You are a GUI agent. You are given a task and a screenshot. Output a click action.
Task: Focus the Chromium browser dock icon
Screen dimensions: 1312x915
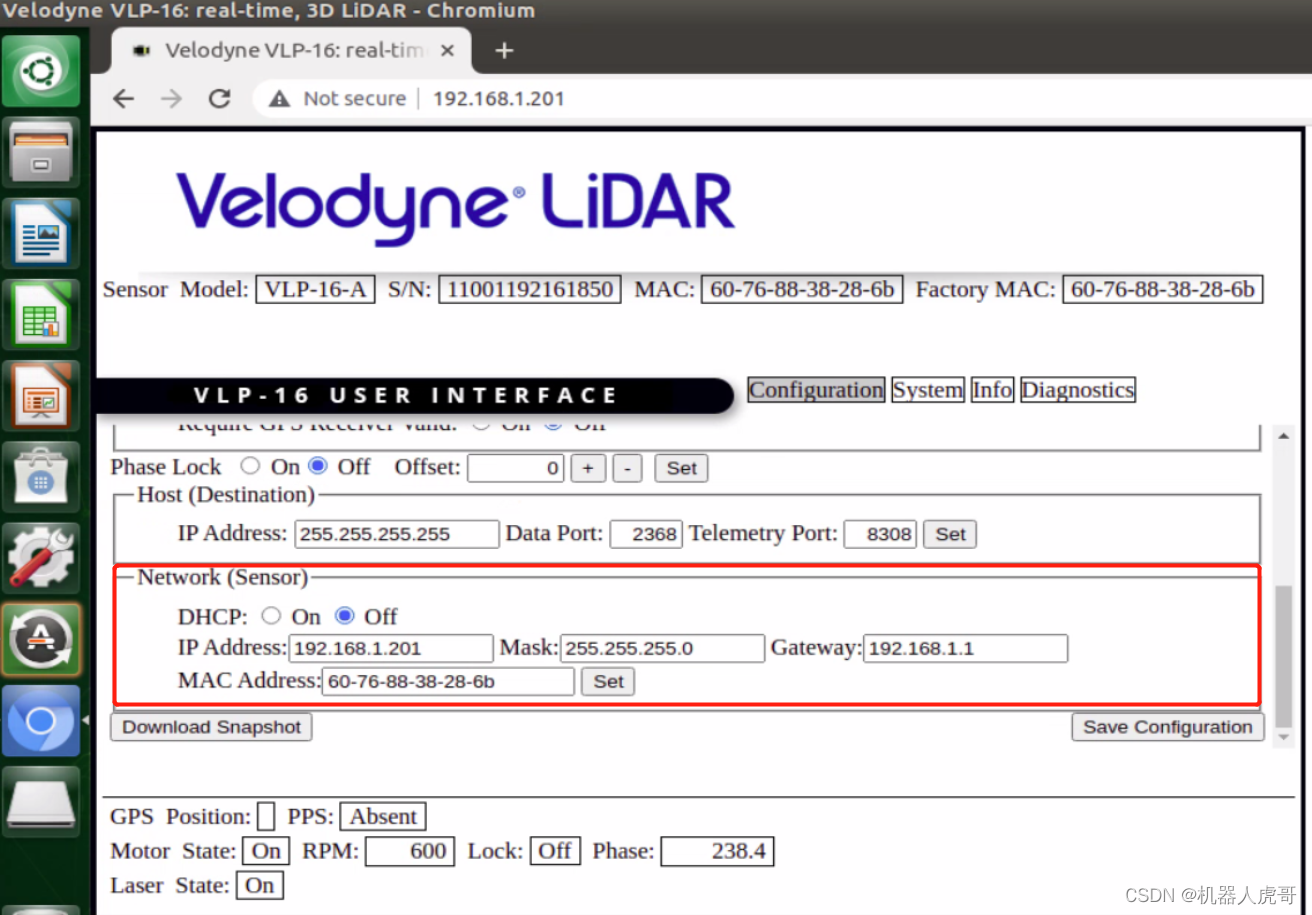coord(41,720)
